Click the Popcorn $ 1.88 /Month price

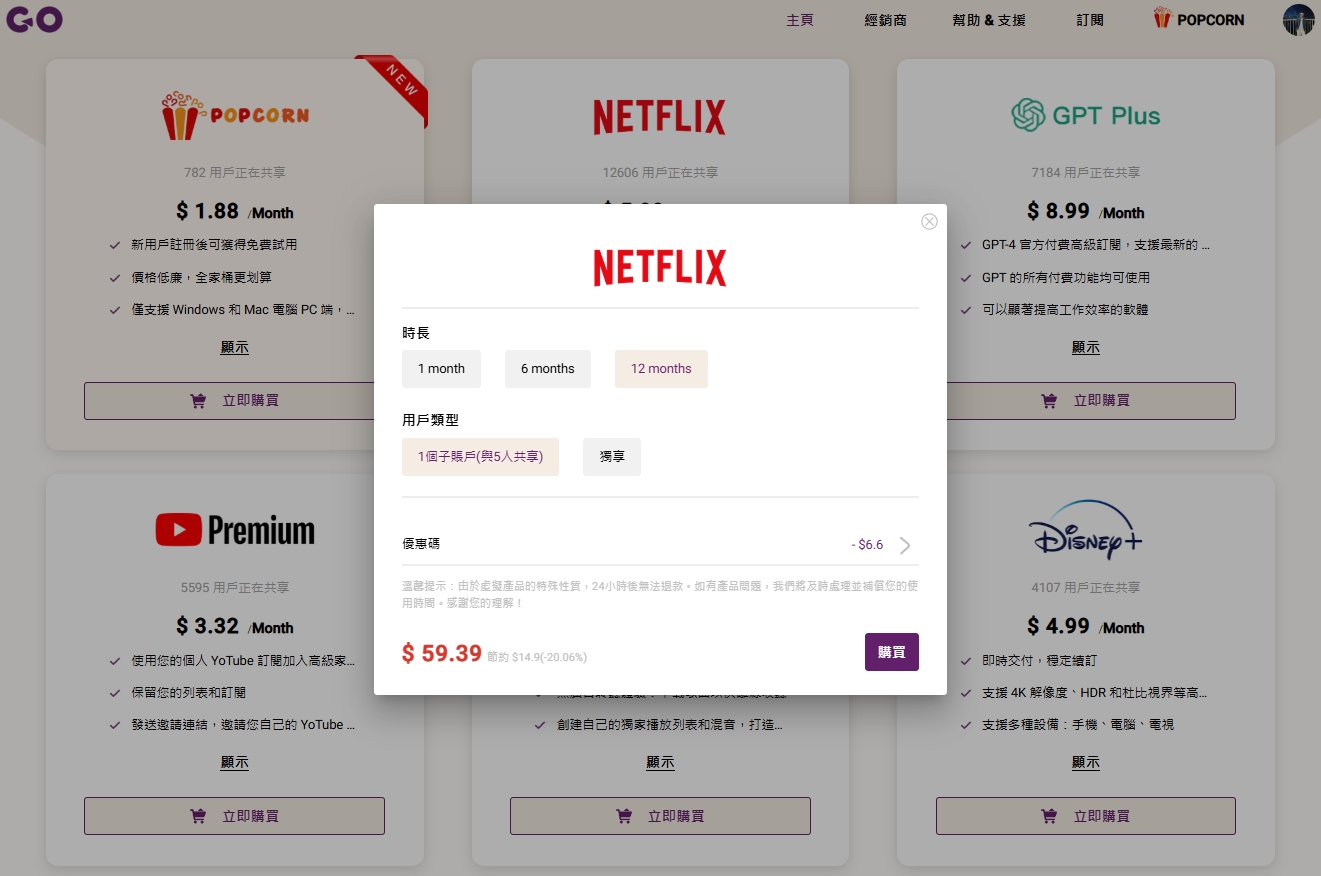tap(235, 211)
